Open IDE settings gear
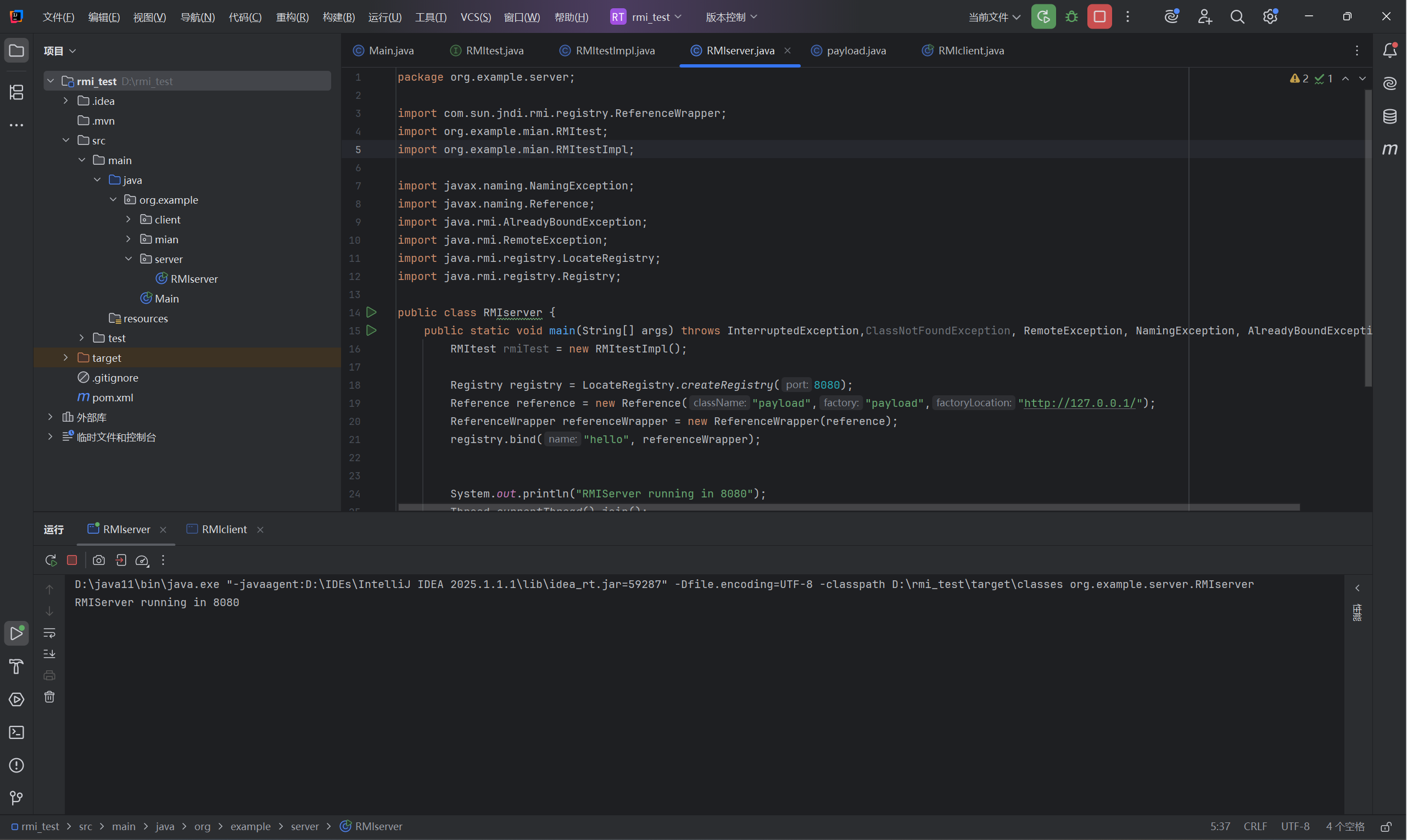The height and width of the screenshot is (840, 1407). pyautogui.click(x=1270, y=17)
